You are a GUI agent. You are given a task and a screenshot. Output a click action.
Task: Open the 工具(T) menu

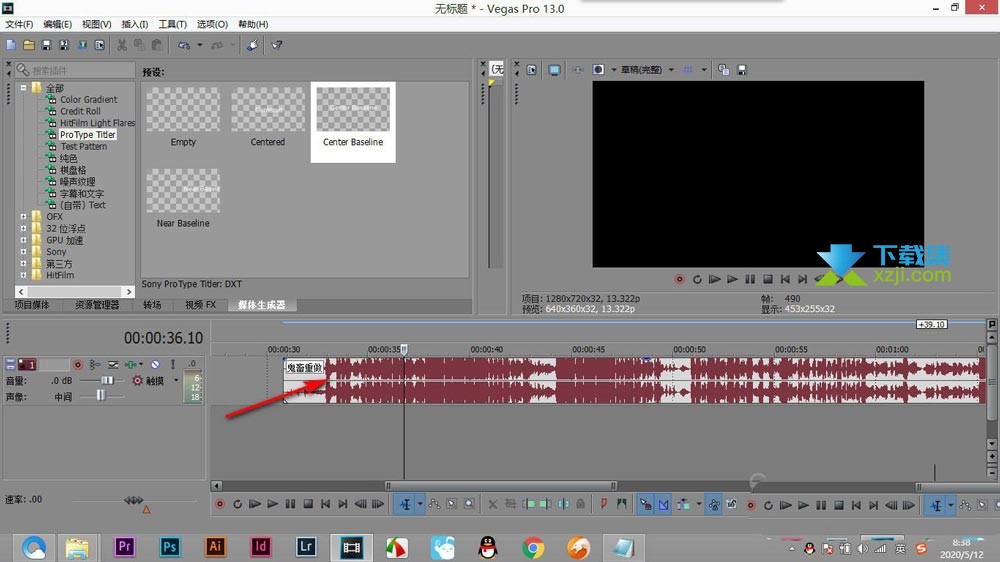click(x=172, y=24)
